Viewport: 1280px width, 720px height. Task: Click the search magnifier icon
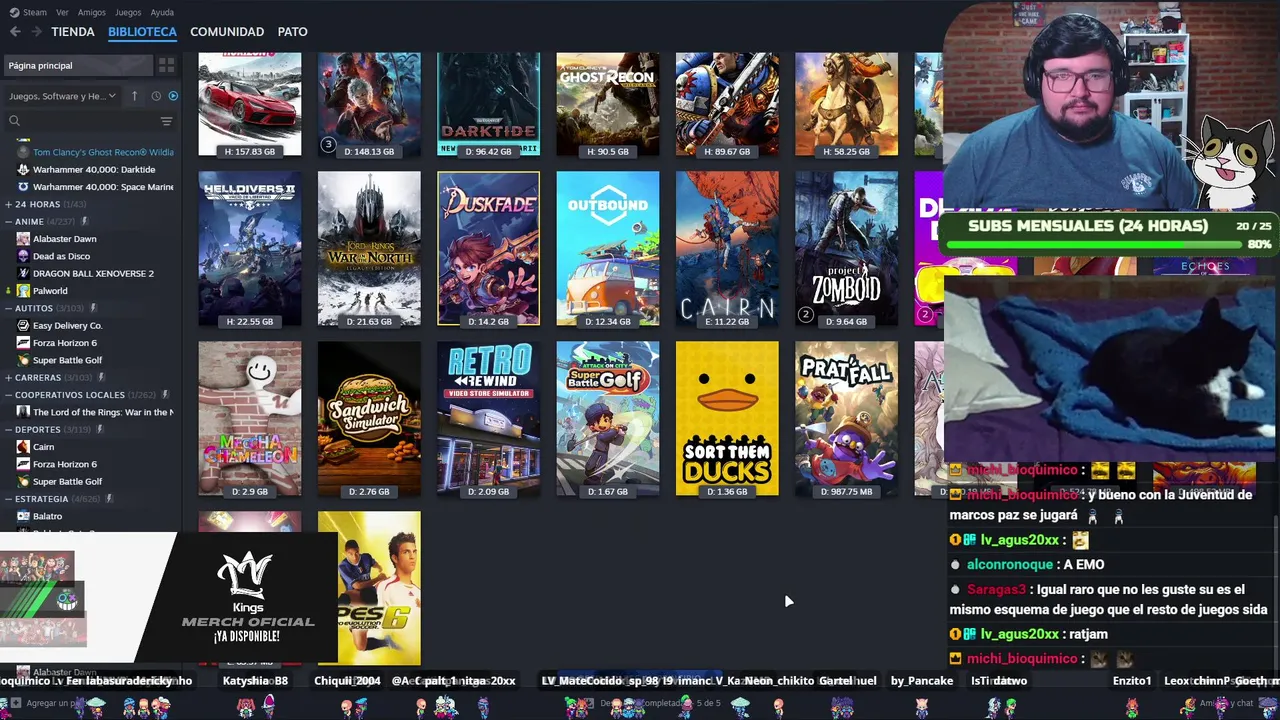(14, 121)
